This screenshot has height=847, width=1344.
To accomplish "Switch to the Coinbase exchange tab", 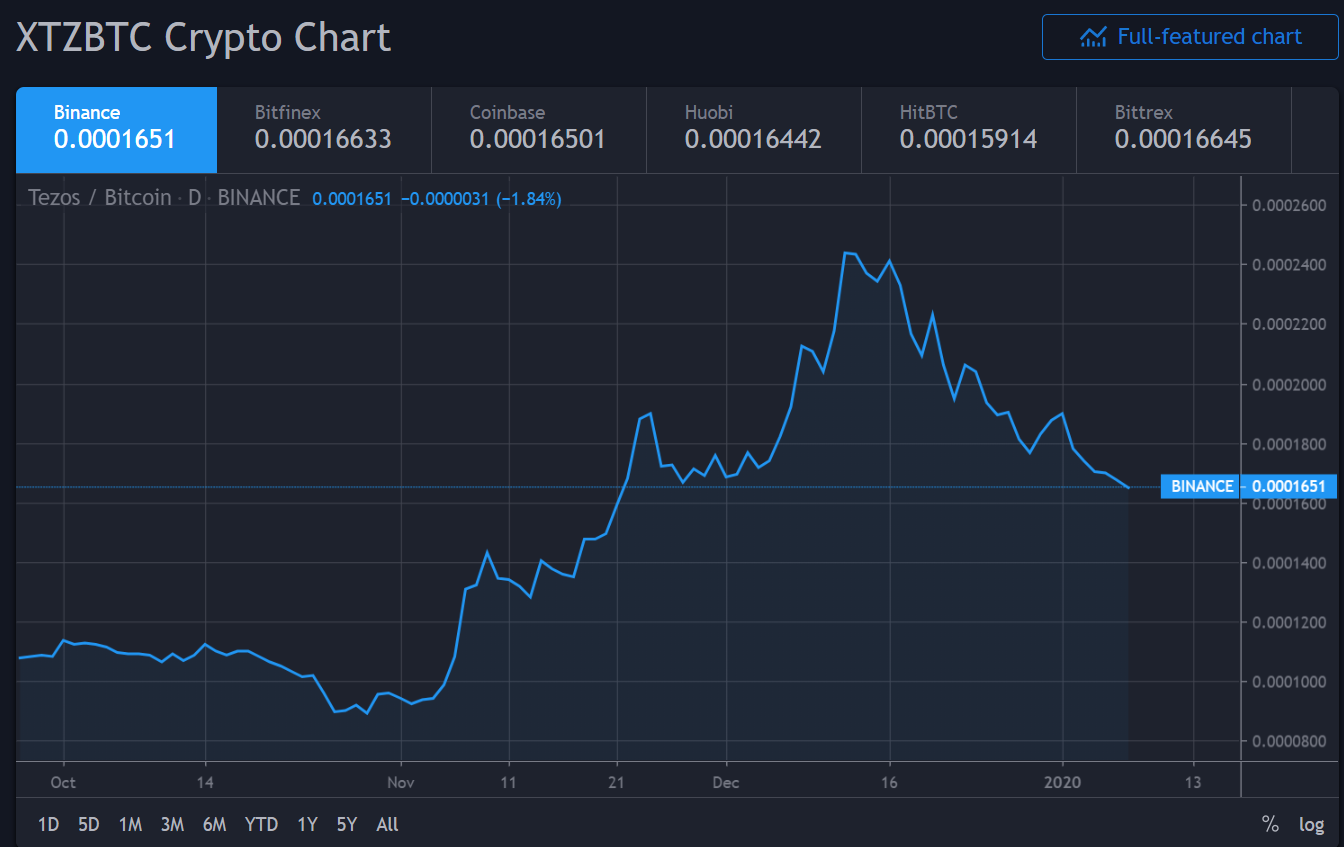I will [539, 130].
